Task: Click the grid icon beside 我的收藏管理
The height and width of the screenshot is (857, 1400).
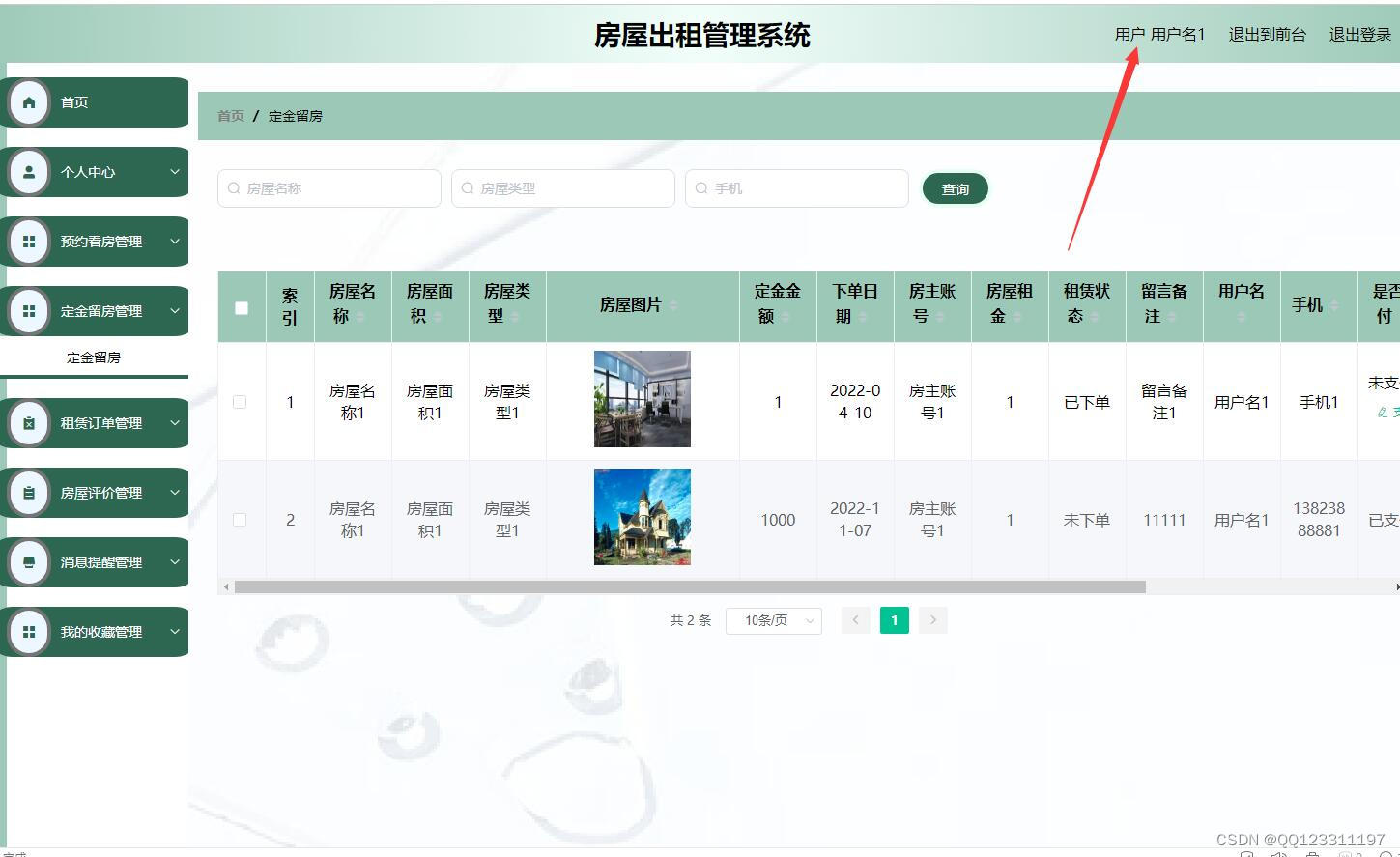Action: tap(29, 632)
